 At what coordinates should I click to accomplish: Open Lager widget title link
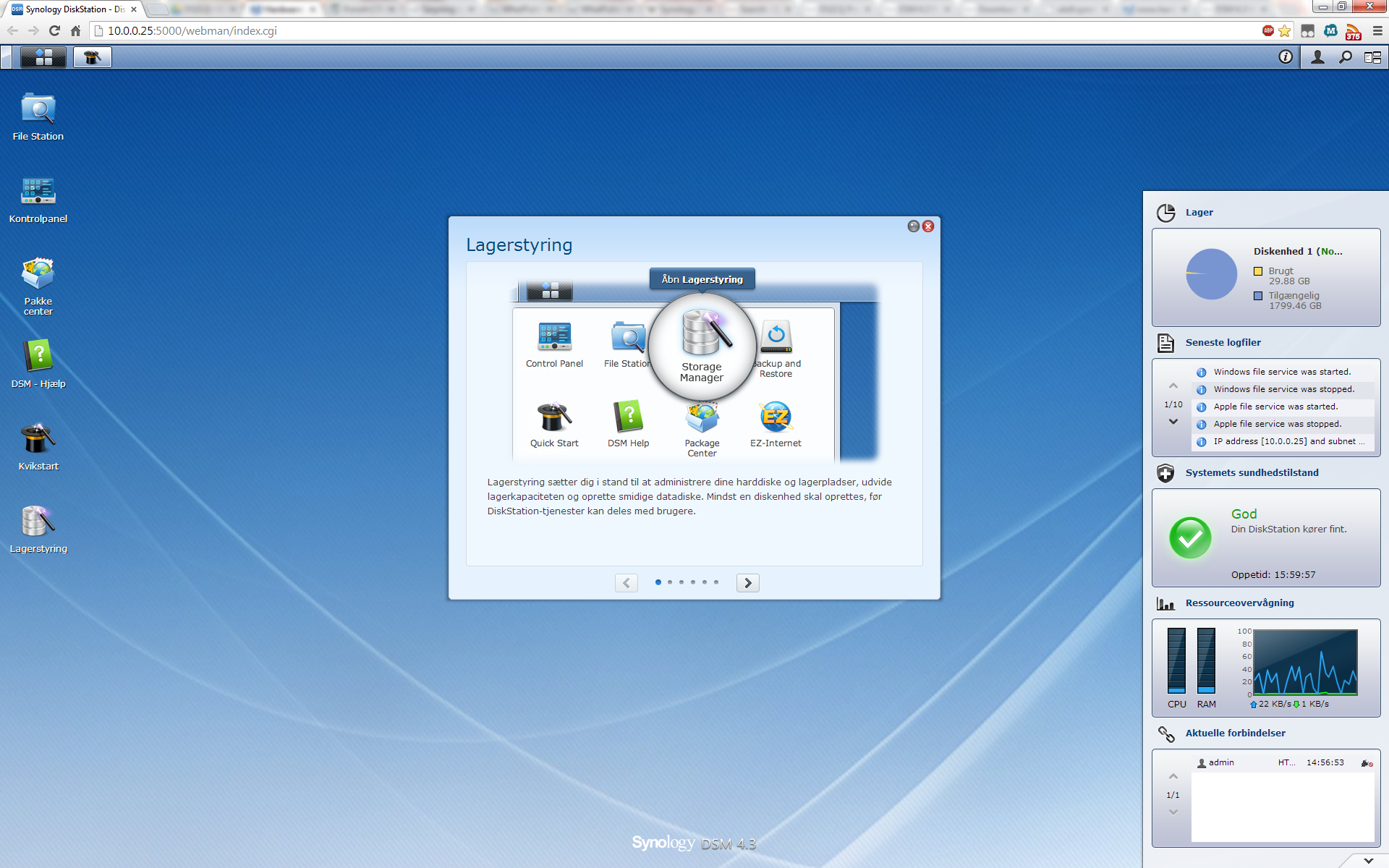click(1199, 213)
